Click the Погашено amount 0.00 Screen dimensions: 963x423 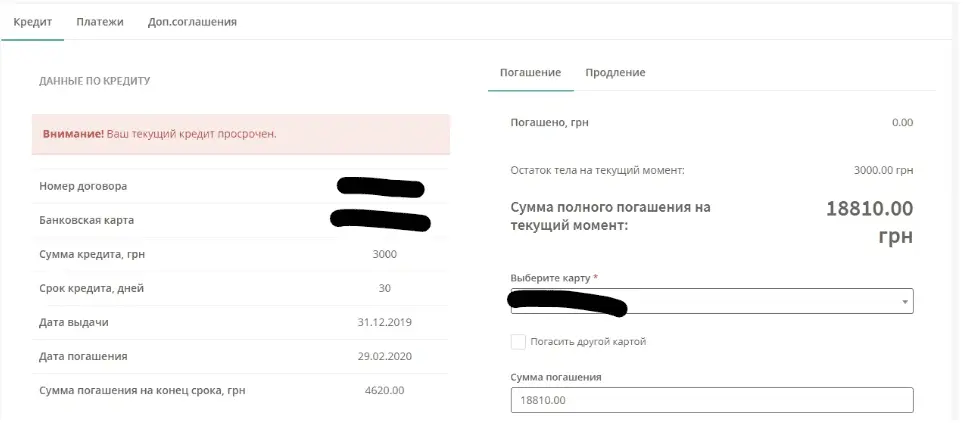point(901,122)
